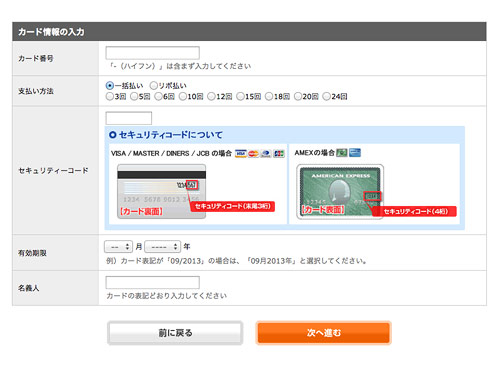Click the VISA card logo icon
Screen dimensions: 500x375
pos(240,153)
